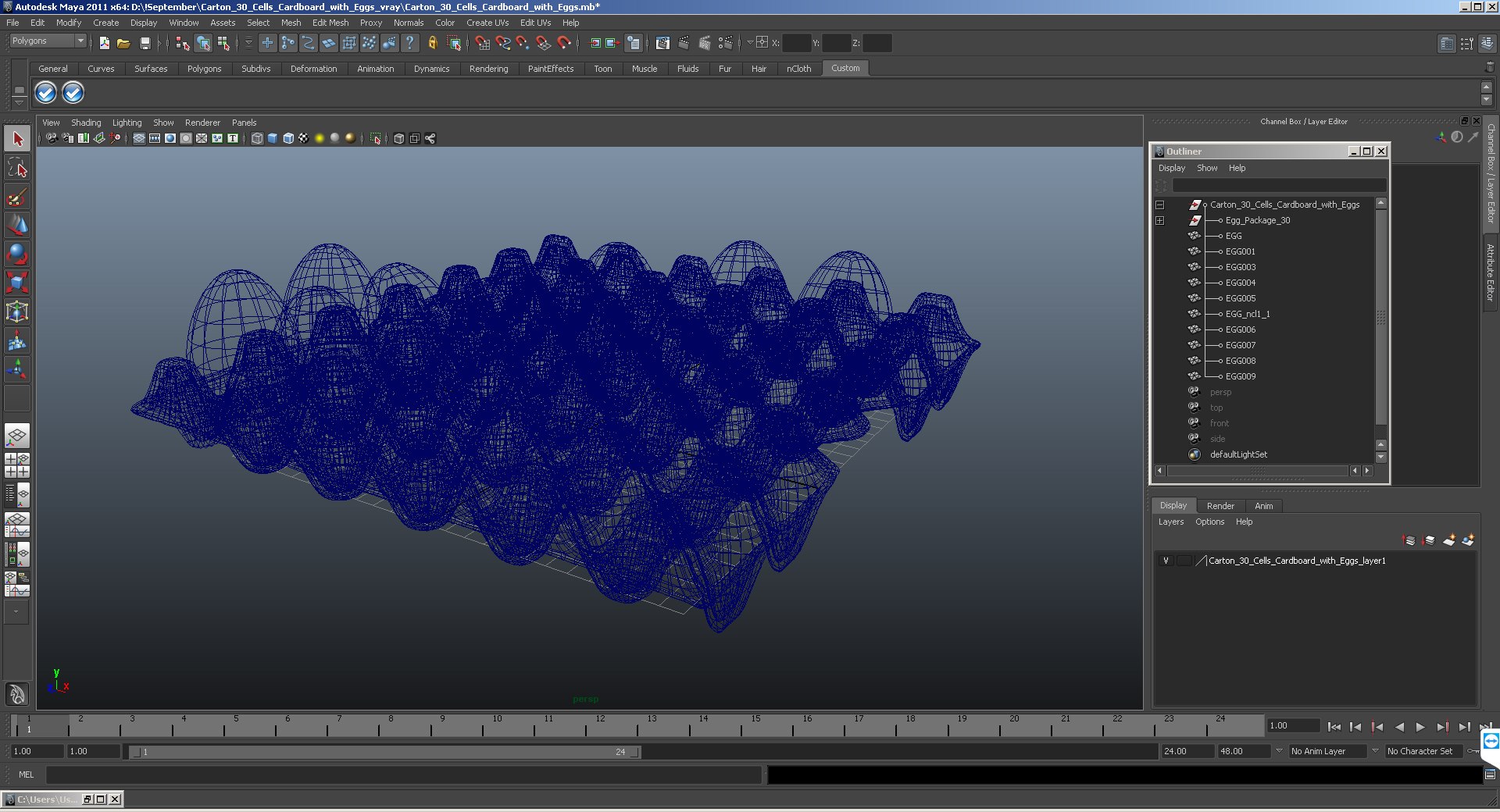This screenshot has height=812, width=1500.
Task: Choose the Paint Selection tool
Action: pyautogui.click(x=17, y=197)
